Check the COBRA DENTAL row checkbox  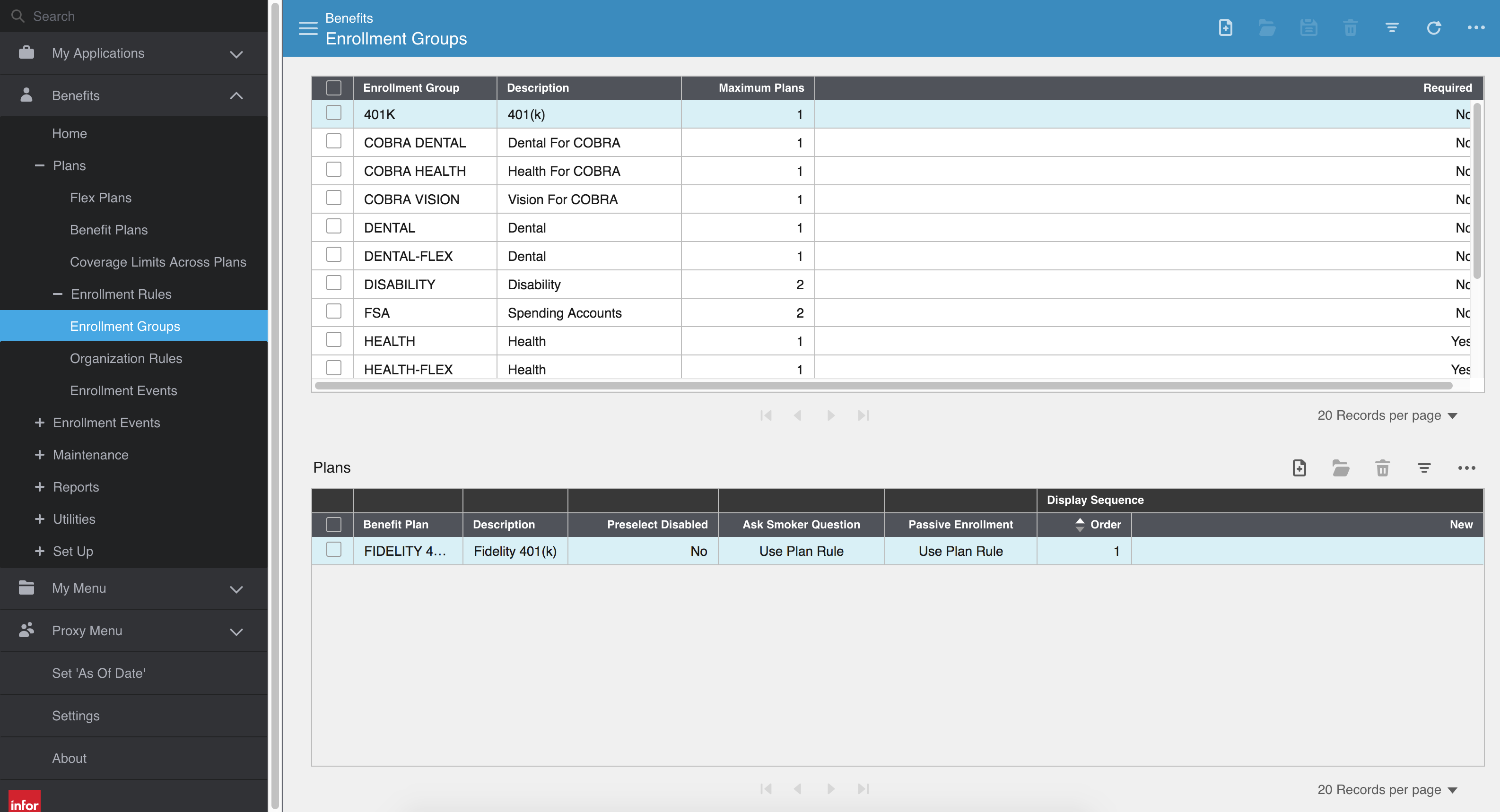[x=334, y=141]
